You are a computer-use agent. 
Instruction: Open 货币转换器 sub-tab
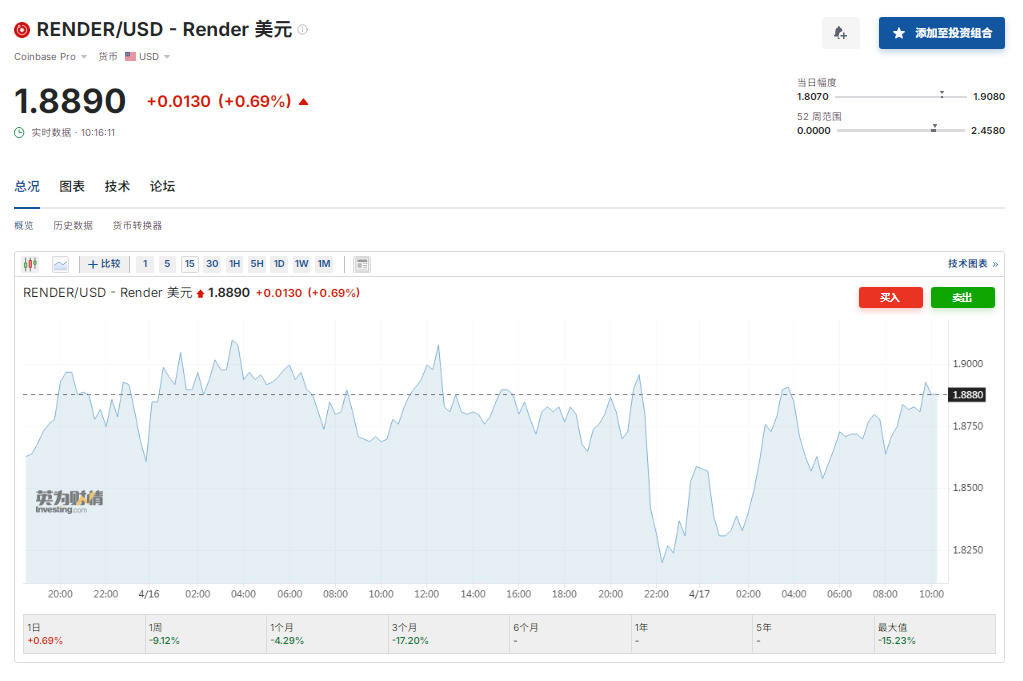(137, 226)
